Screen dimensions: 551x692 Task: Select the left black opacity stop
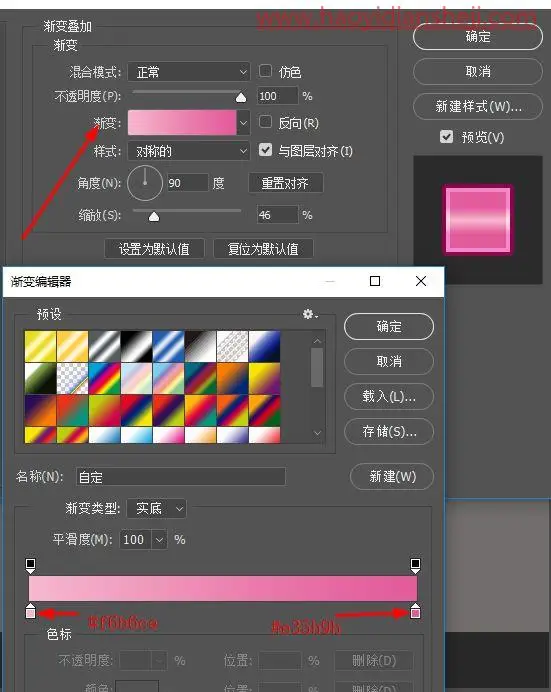30,565
